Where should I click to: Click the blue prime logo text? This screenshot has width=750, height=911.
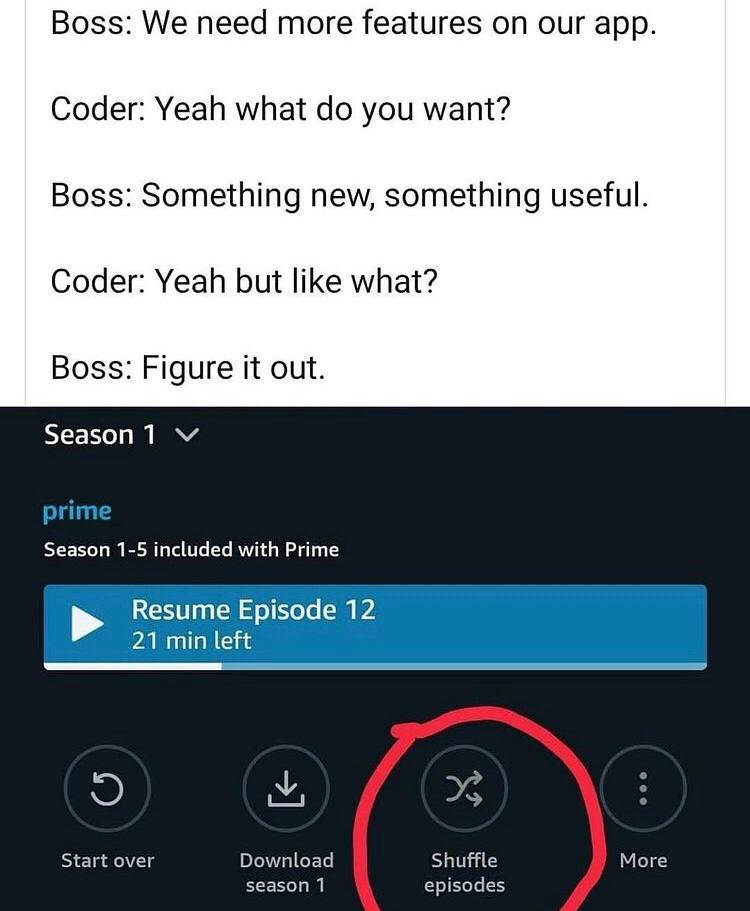(77, 512)
